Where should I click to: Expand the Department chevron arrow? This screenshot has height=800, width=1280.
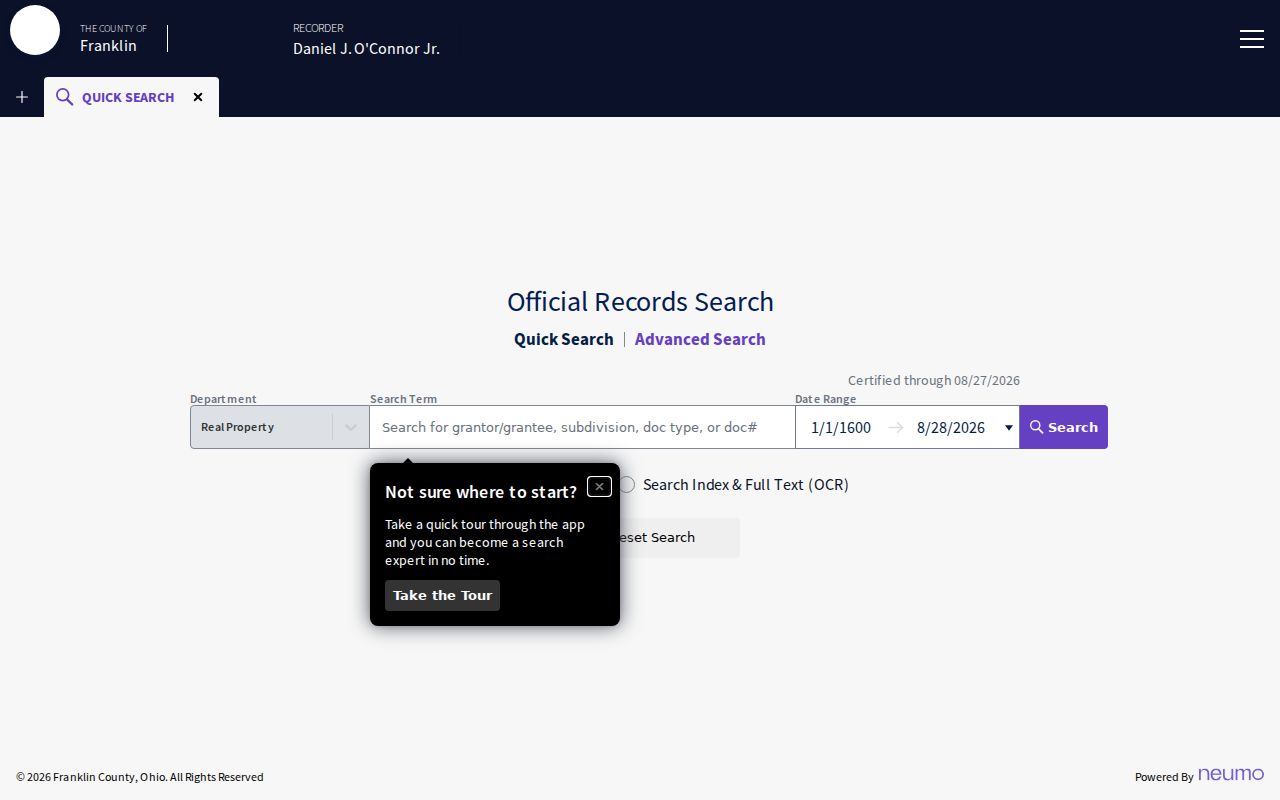351,427
